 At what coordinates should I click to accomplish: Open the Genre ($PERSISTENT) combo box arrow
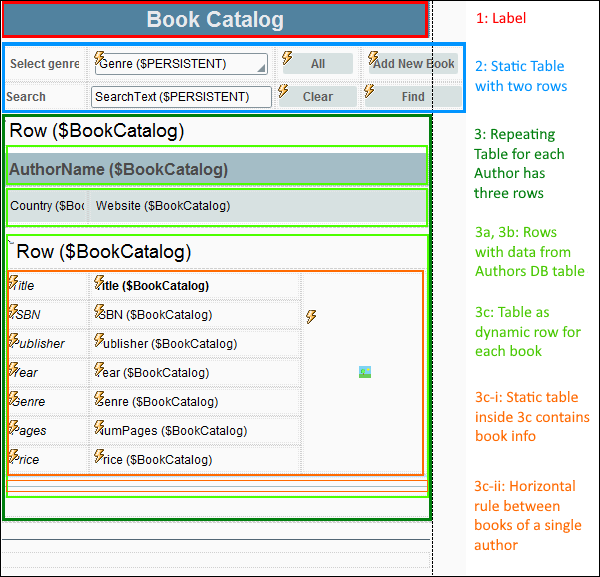(x=261, y=68)
